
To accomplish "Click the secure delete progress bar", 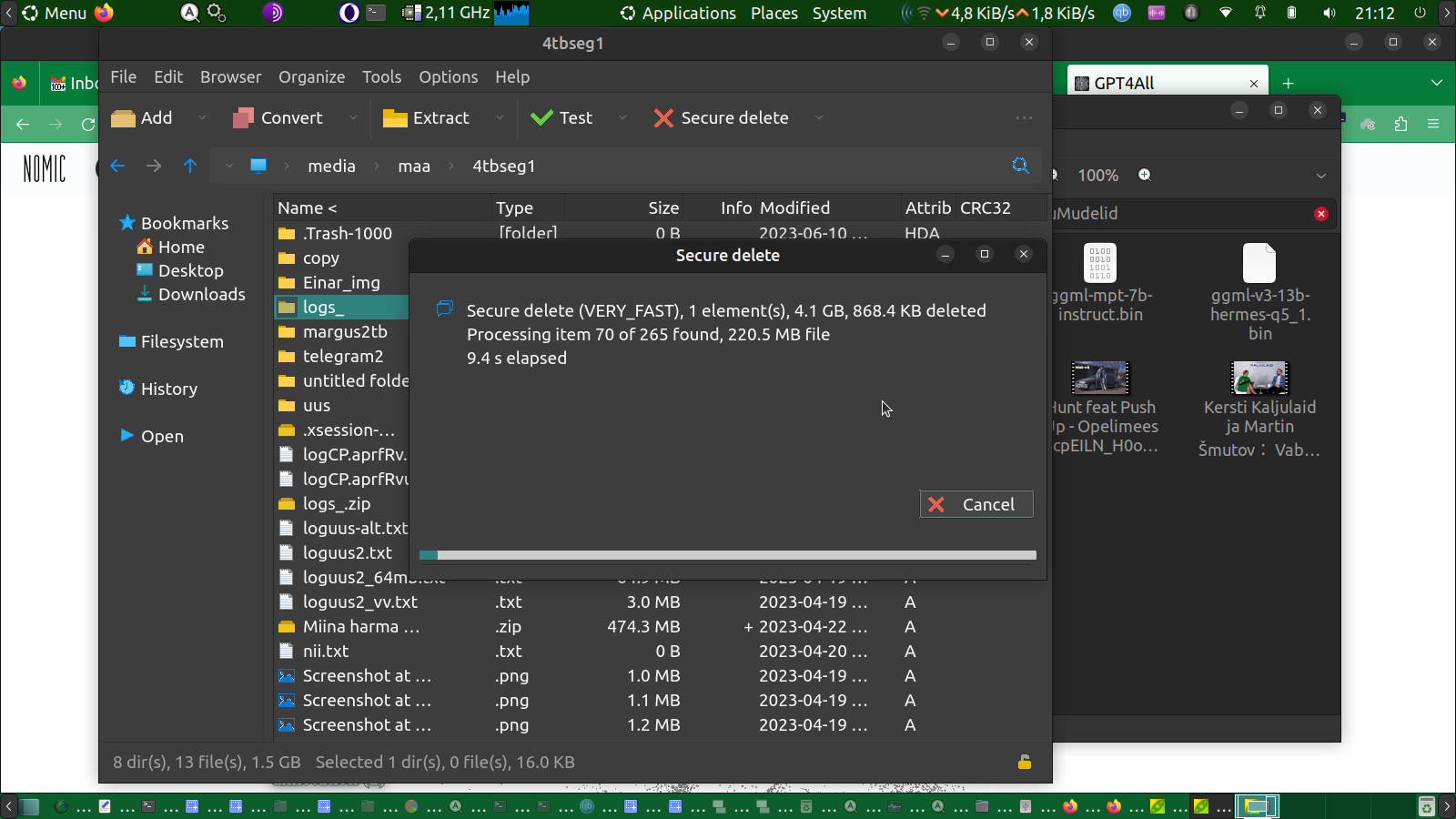I will (727, 555).
